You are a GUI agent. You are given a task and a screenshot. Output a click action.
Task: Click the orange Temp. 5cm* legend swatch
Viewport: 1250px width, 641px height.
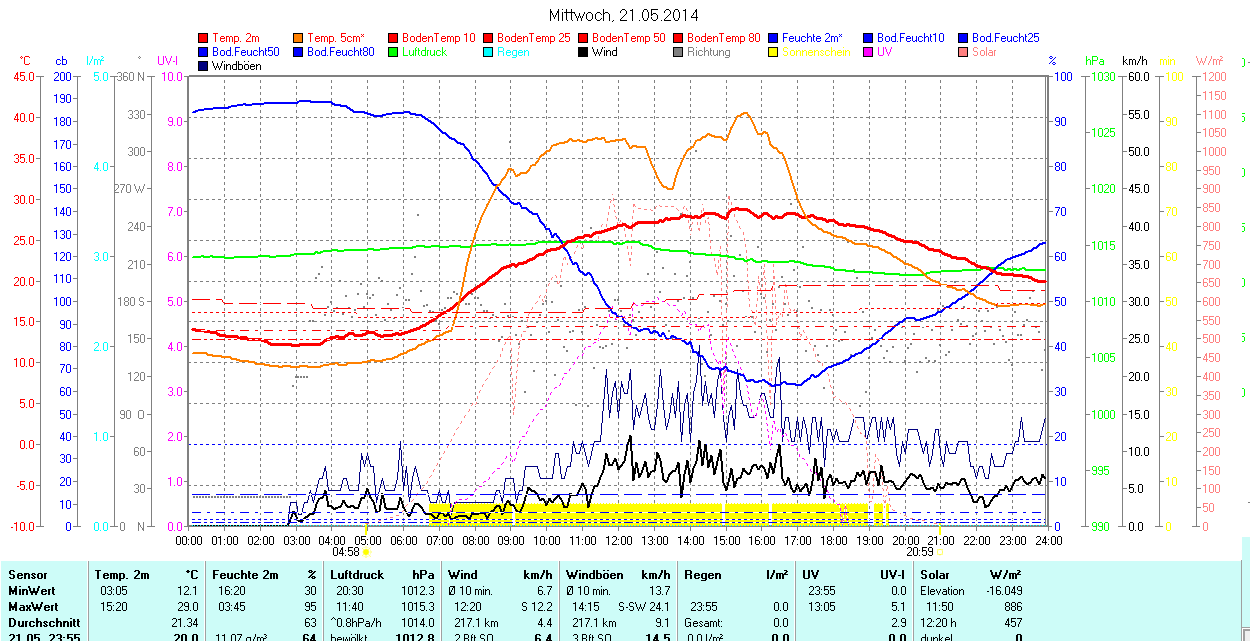[x=299, y=38]
